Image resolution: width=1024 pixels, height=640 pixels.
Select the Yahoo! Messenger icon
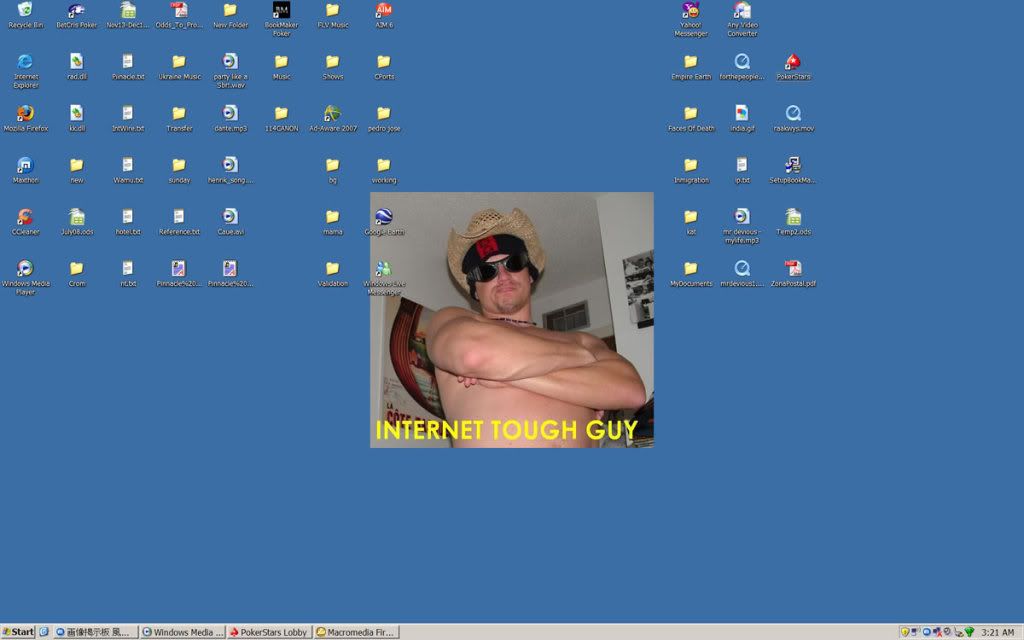click(x=690, y=11)
